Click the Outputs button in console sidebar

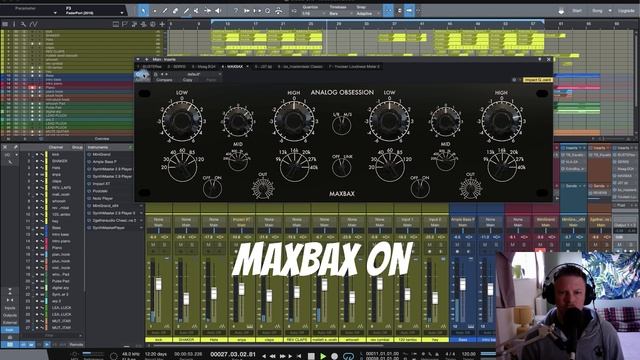pos(10,315)
